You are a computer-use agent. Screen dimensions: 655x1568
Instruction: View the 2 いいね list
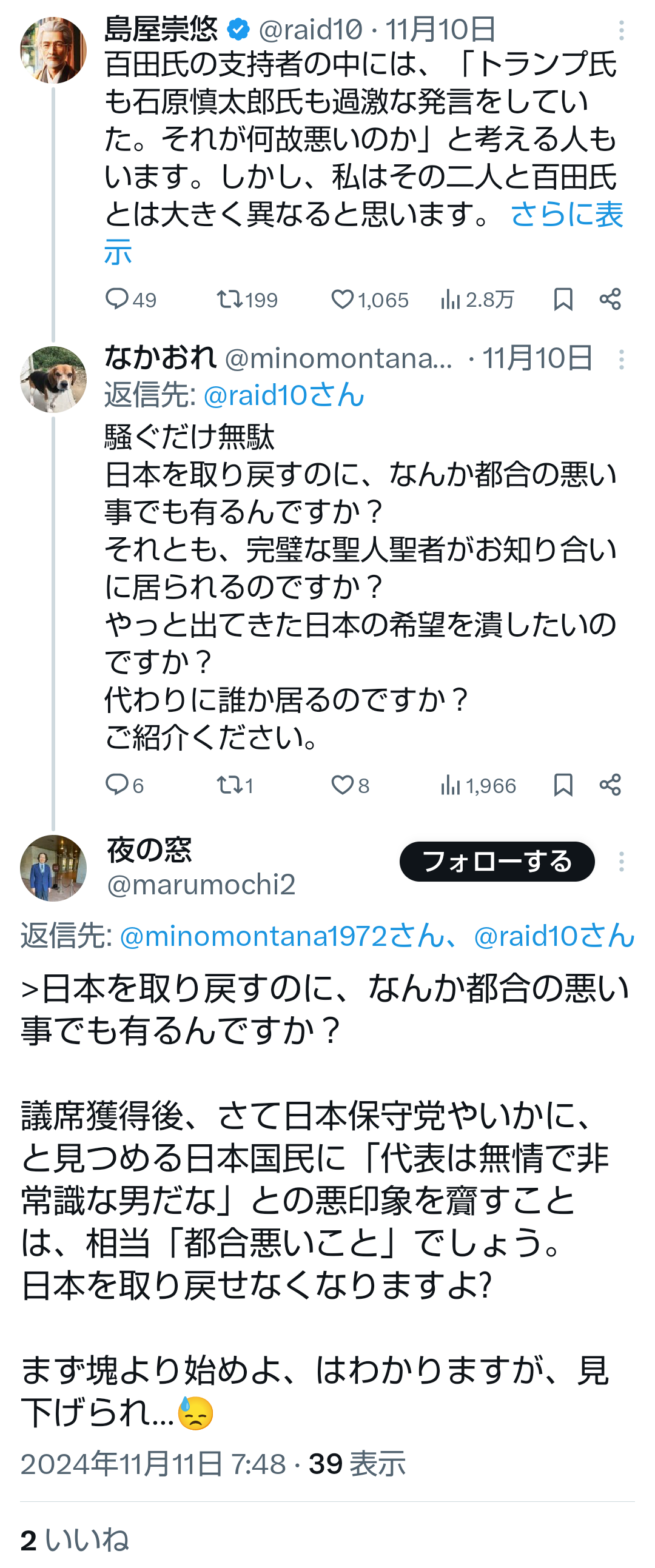coord(74,1540)
